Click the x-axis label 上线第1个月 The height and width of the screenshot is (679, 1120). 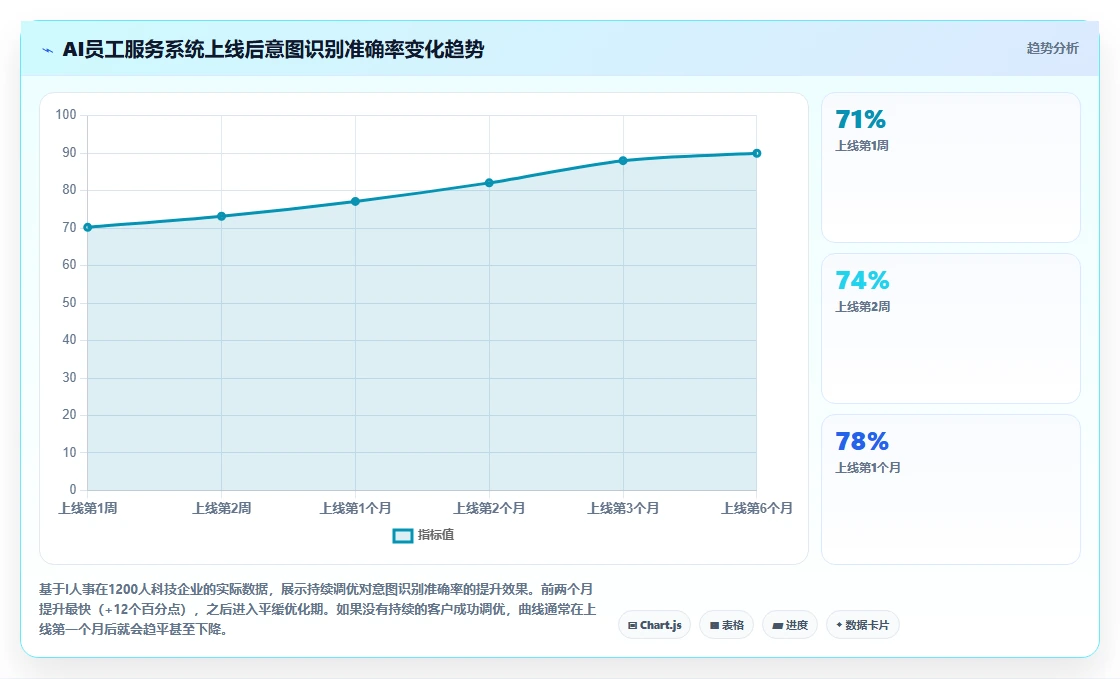pos(355,508)
